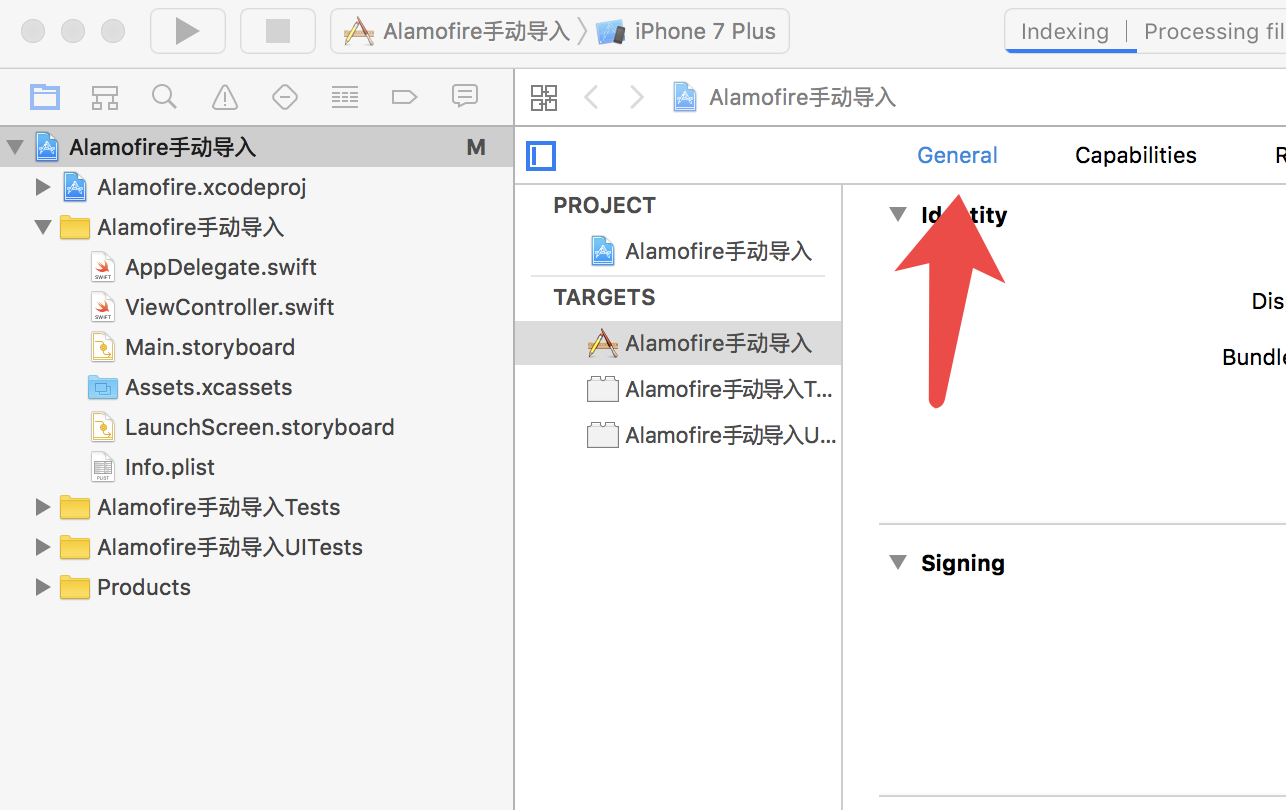Run the project with the Play button

tap(187, 31)
